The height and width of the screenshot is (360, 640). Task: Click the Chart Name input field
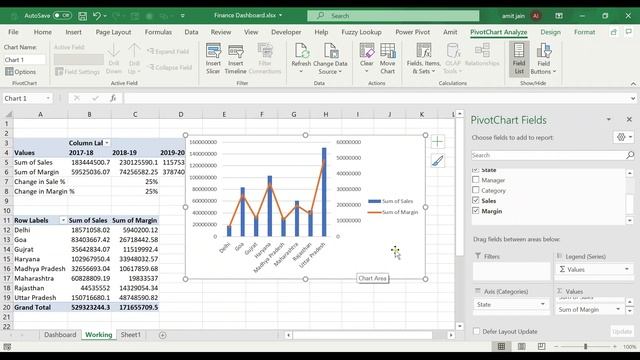(x=24, y=60)
